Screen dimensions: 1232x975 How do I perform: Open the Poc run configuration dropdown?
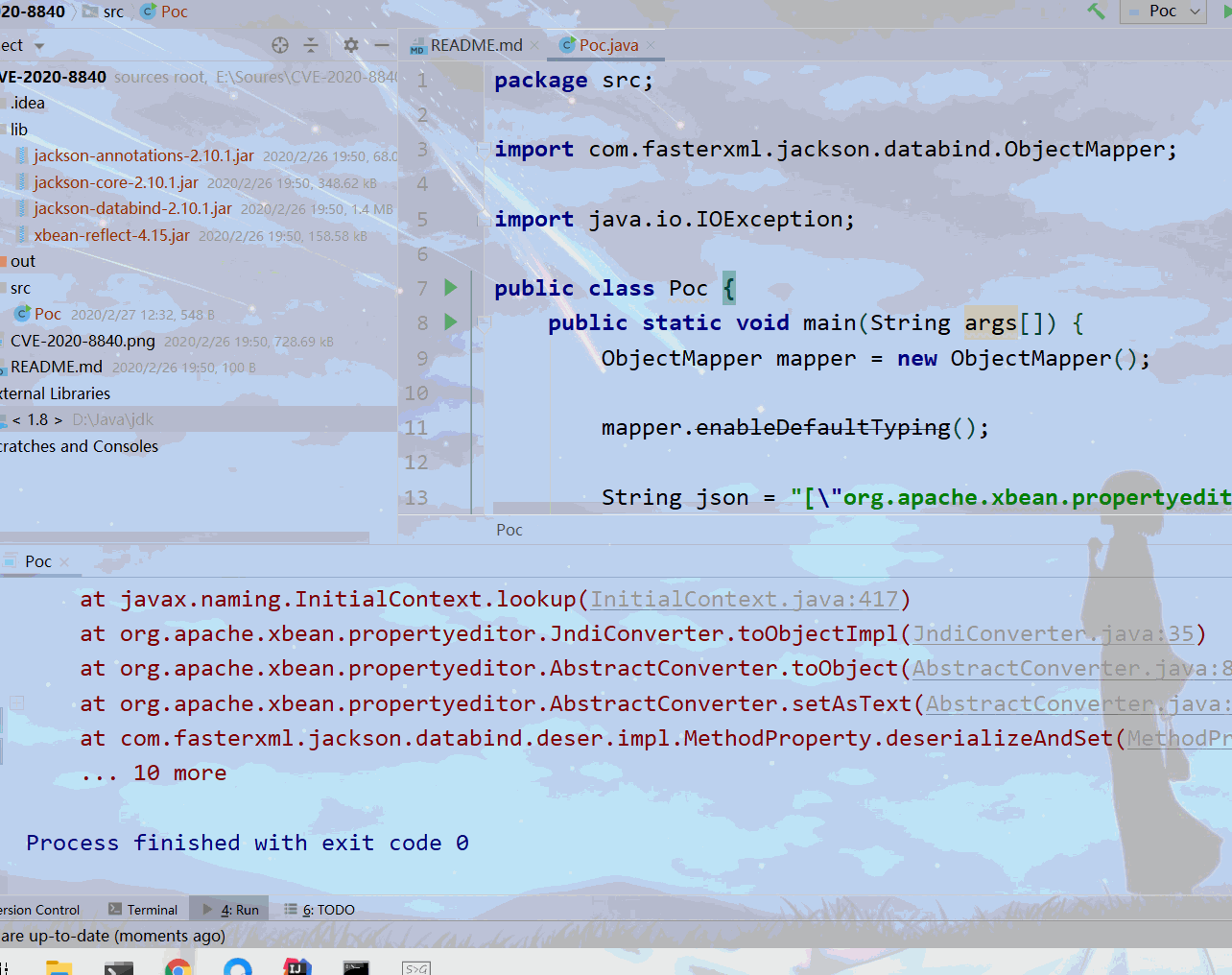click(x=1163, y=12)
